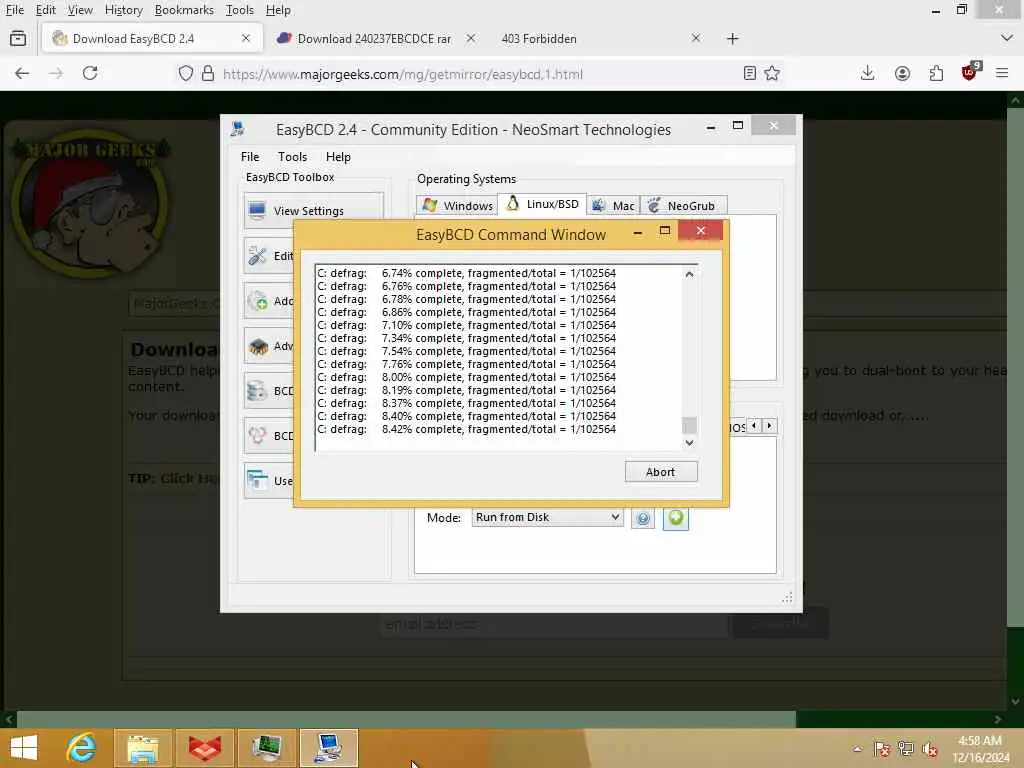This screenshot has height=768, width=1024.
Task: Open the Windows Start button
Action: tap(24, 748)
